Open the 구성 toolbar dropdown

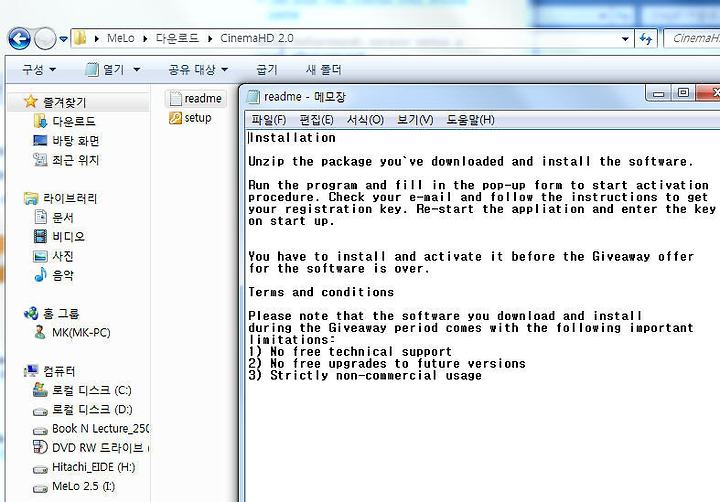(39, 69)
